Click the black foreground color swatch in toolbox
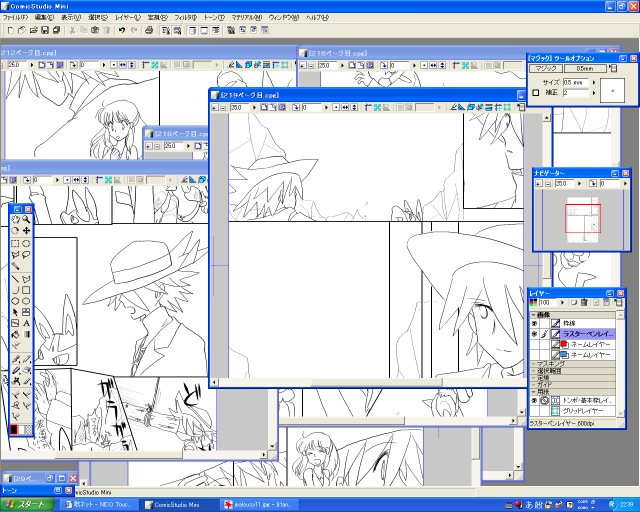640x512 pixels. 13,429
